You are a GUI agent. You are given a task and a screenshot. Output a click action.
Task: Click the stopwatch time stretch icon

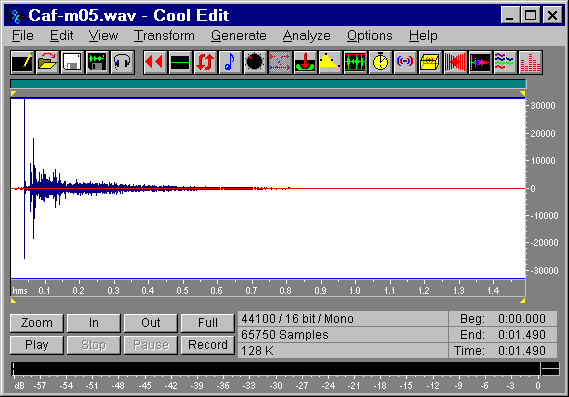click(380, 62)
